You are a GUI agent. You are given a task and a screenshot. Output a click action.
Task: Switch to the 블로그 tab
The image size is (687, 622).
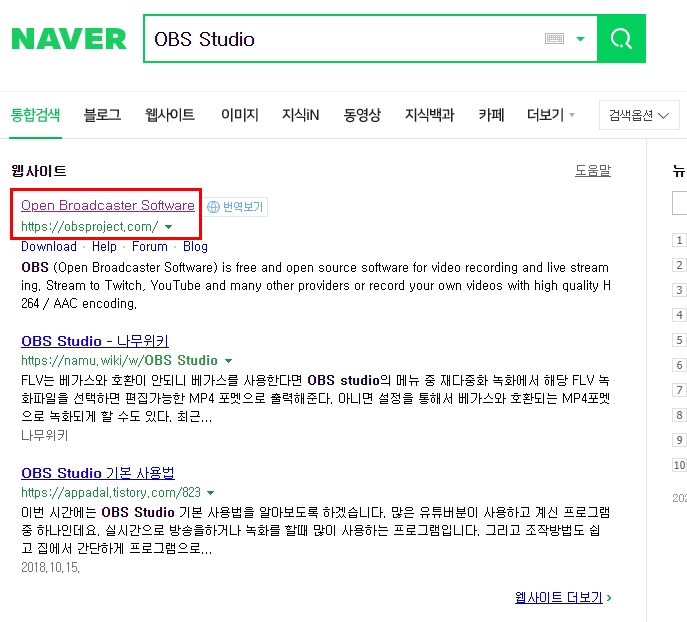point(102,115)
